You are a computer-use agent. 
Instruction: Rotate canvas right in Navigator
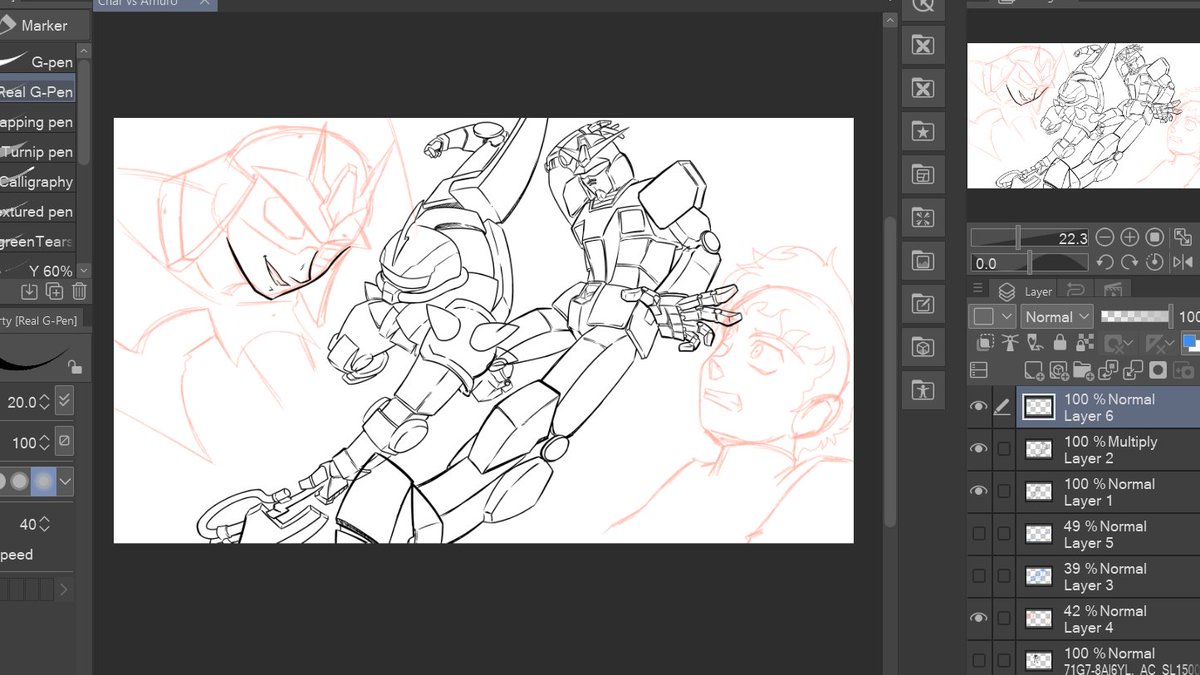point(1130,263)
